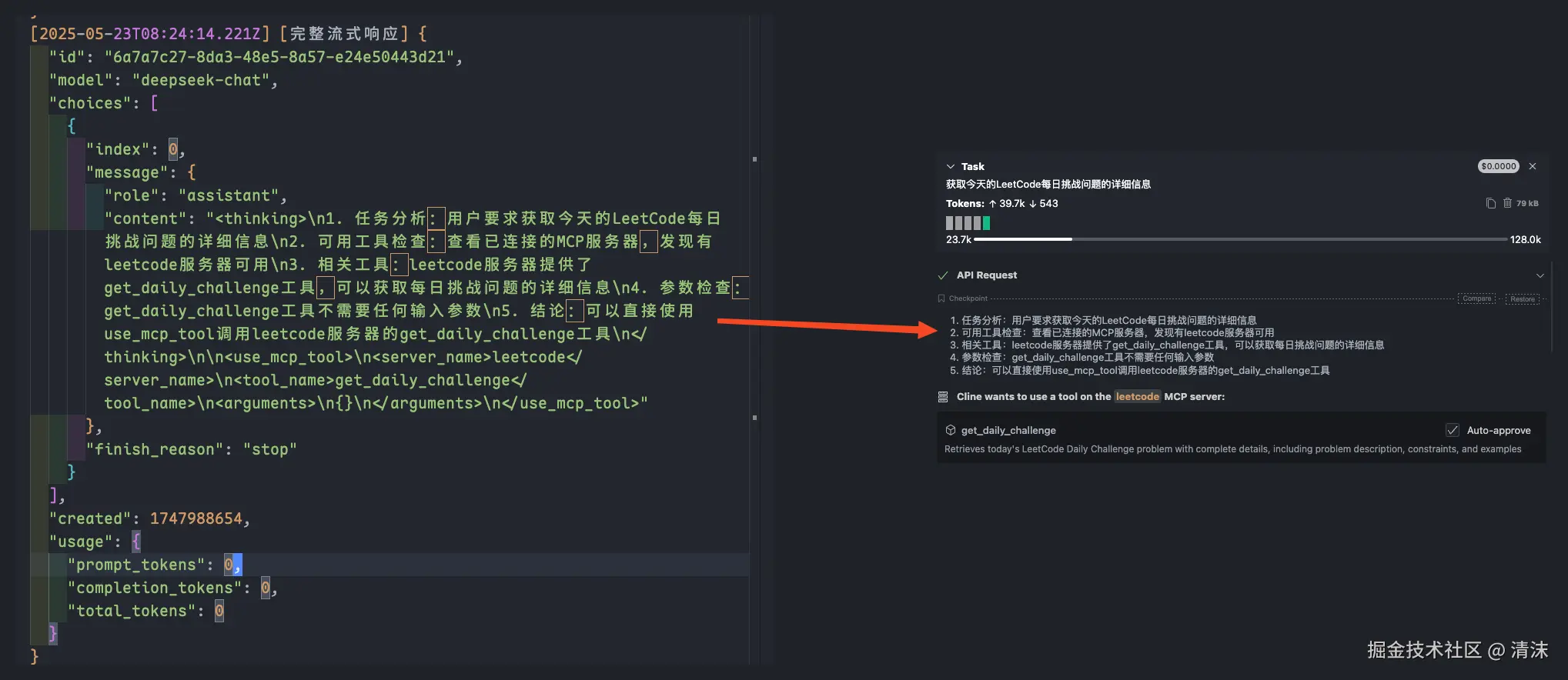Image resolution: width=1568 pixels, height=680 pixels.
Task: Click the $0.0000 cost badge
Action: 1498,166
